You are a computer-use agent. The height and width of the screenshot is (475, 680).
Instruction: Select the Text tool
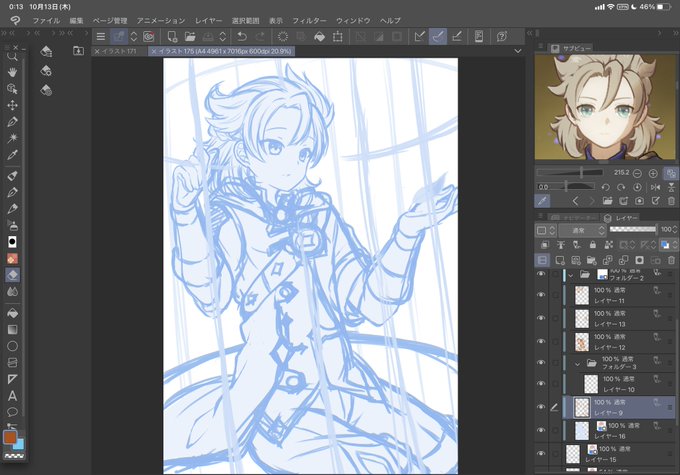pyautogui.click(x=12, y=396)
